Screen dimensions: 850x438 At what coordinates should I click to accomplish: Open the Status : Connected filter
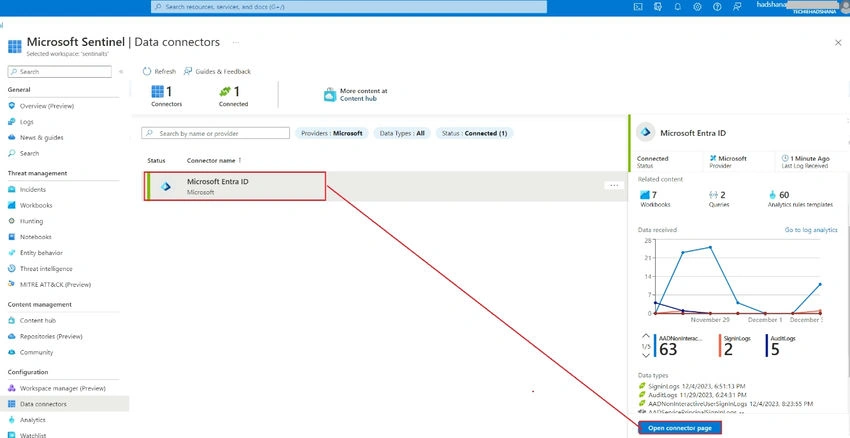pos(474,133)
